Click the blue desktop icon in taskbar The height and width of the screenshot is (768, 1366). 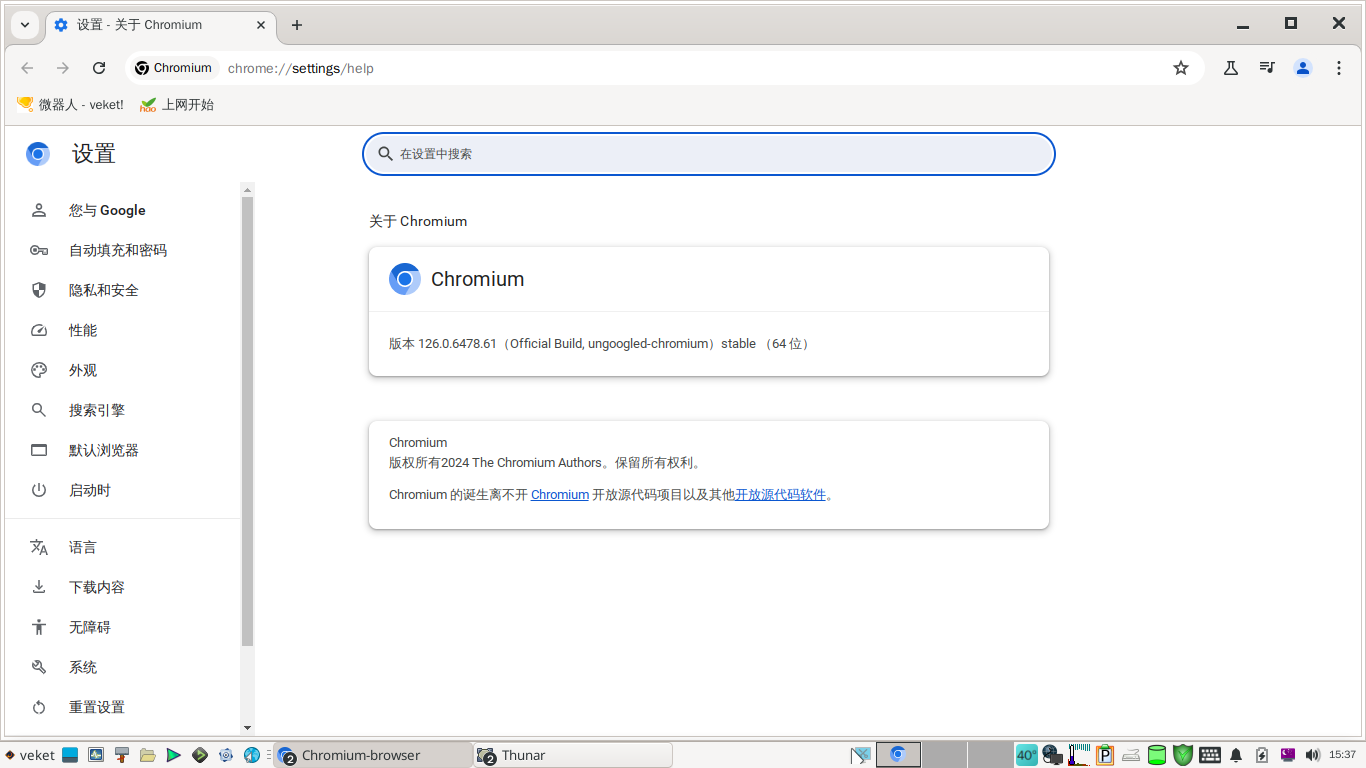pos(70,755)
